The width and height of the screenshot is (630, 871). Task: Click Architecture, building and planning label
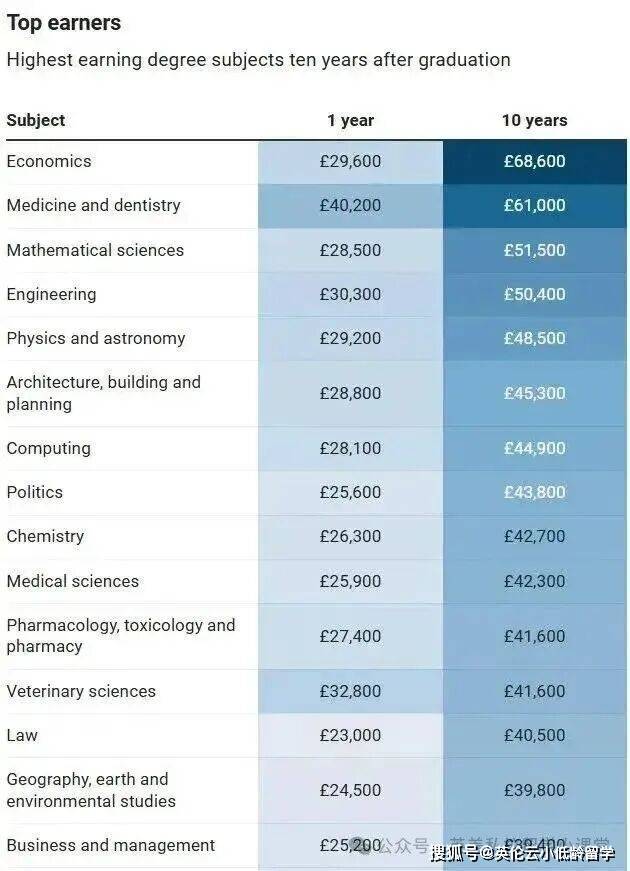103,393
